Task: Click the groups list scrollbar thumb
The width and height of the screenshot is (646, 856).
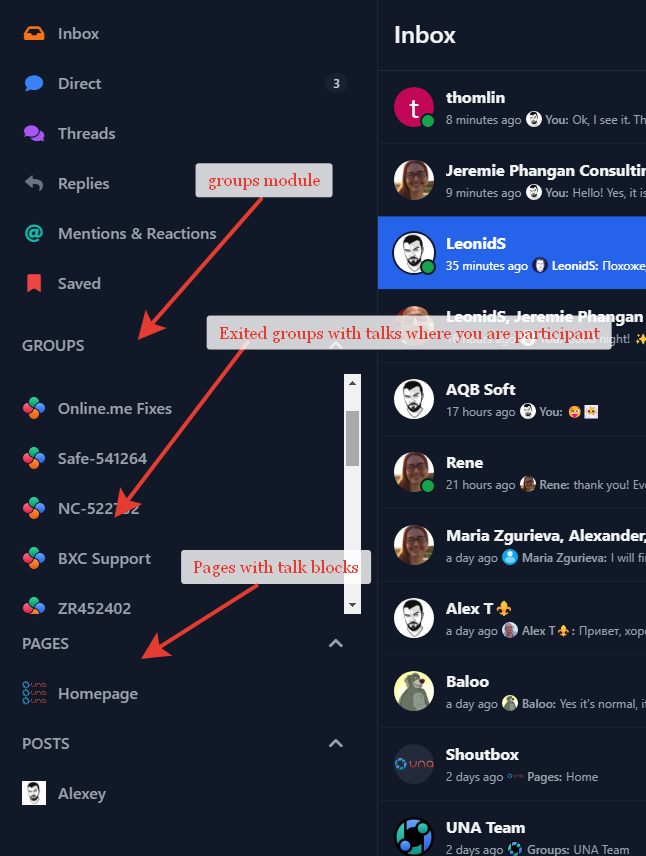Action: coord(352,438)
